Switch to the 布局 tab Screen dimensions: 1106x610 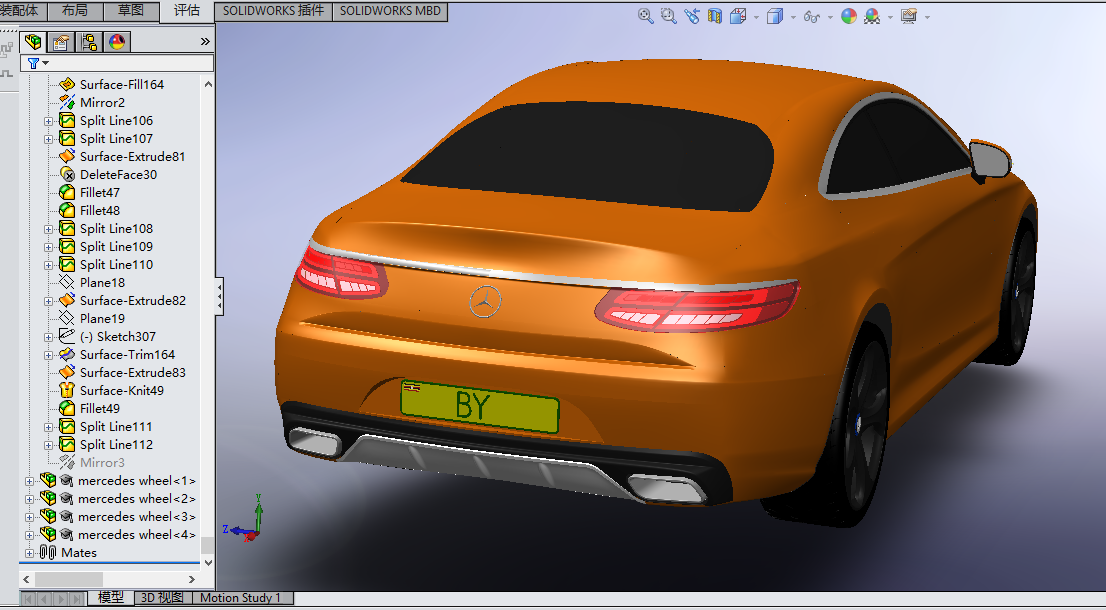click(x=75, y=11)
